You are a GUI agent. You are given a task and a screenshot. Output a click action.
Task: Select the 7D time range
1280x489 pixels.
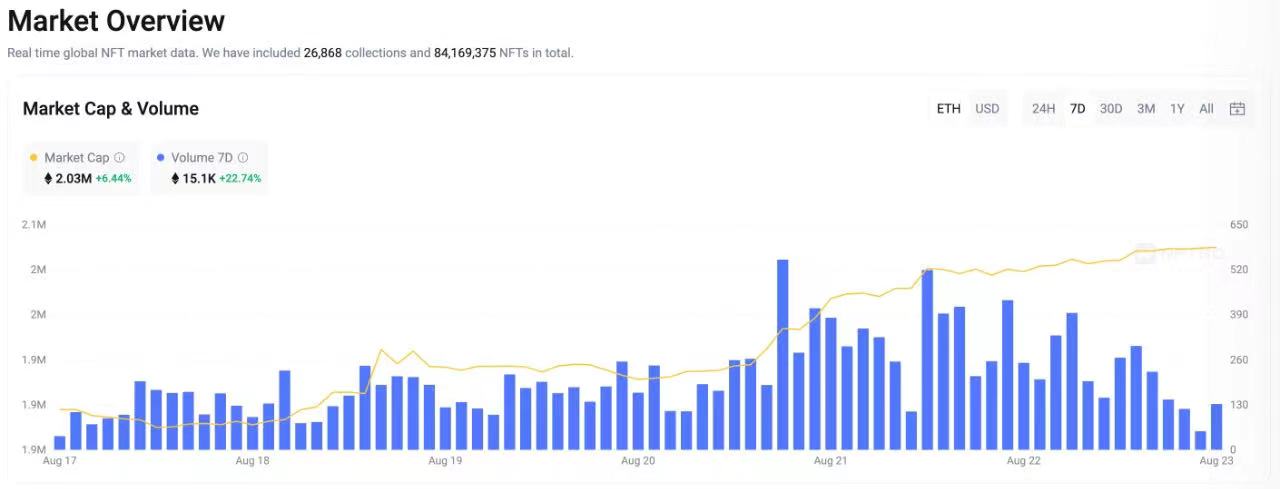(1077, 109)
